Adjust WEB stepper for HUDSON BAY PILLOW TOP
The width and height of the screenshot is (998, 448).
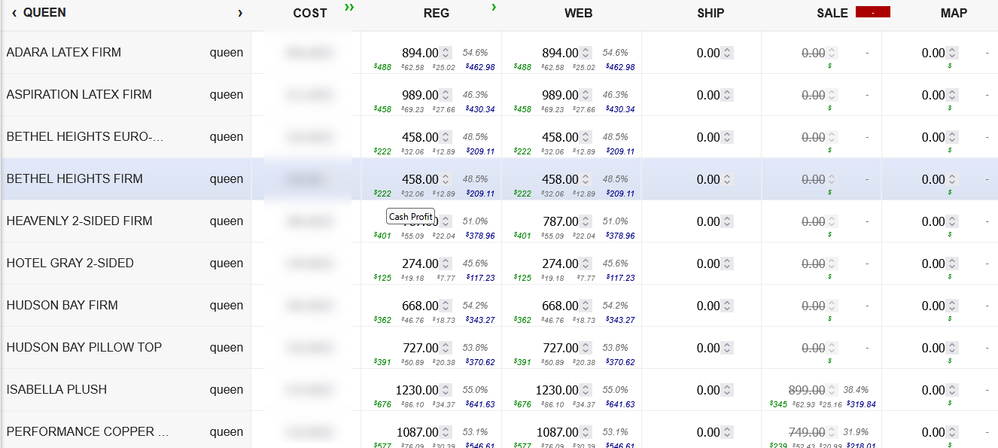coord(586,348)
